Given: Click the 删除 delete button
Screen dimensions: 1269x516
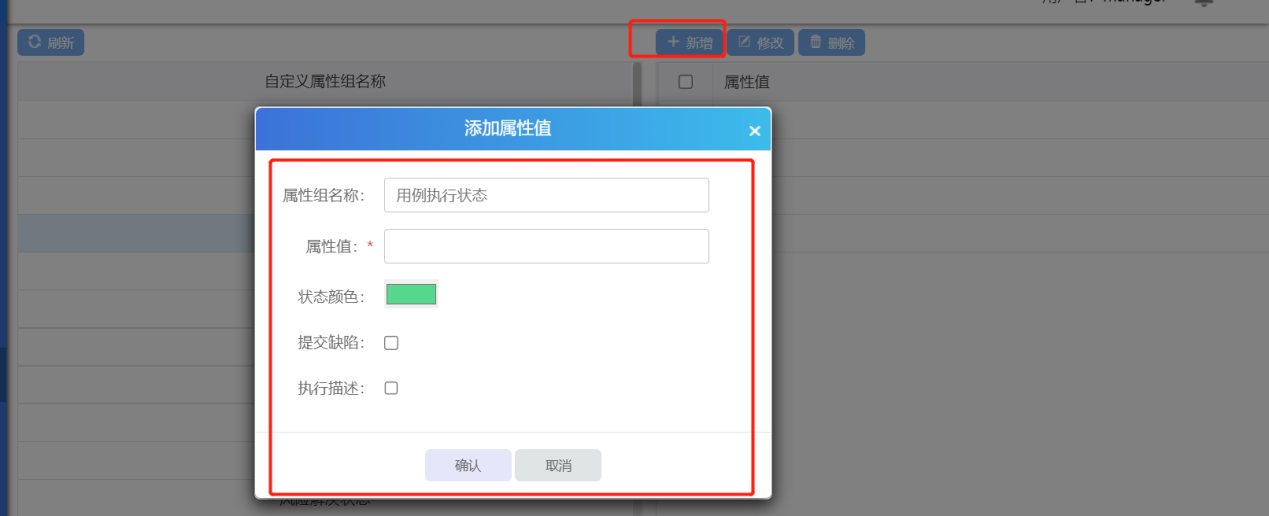Looking at the screenshot, I should [x=831, y=43].
